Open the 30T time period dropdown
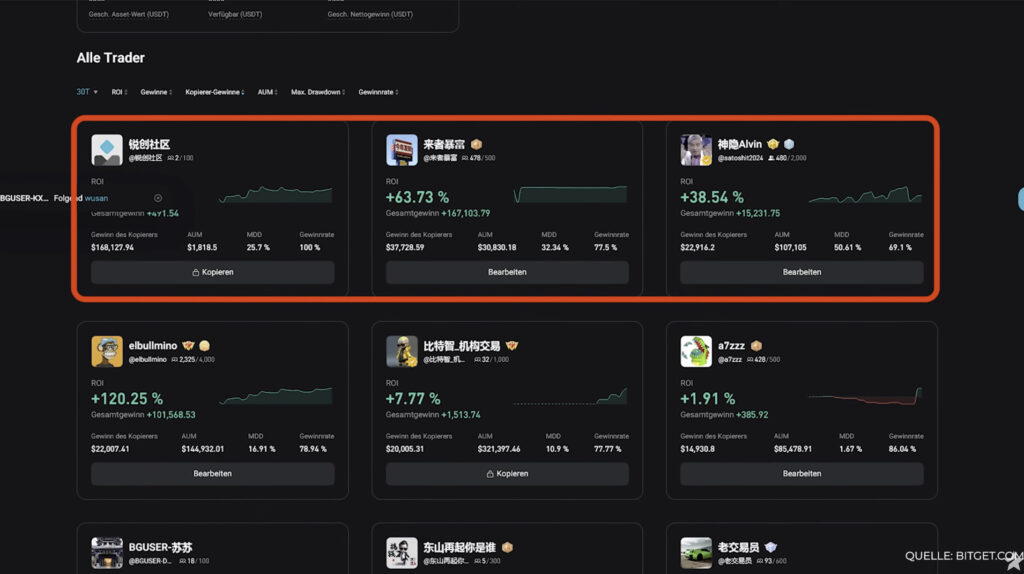The width and height of the screenshot is (1024, 574). (x=87, y=92)
